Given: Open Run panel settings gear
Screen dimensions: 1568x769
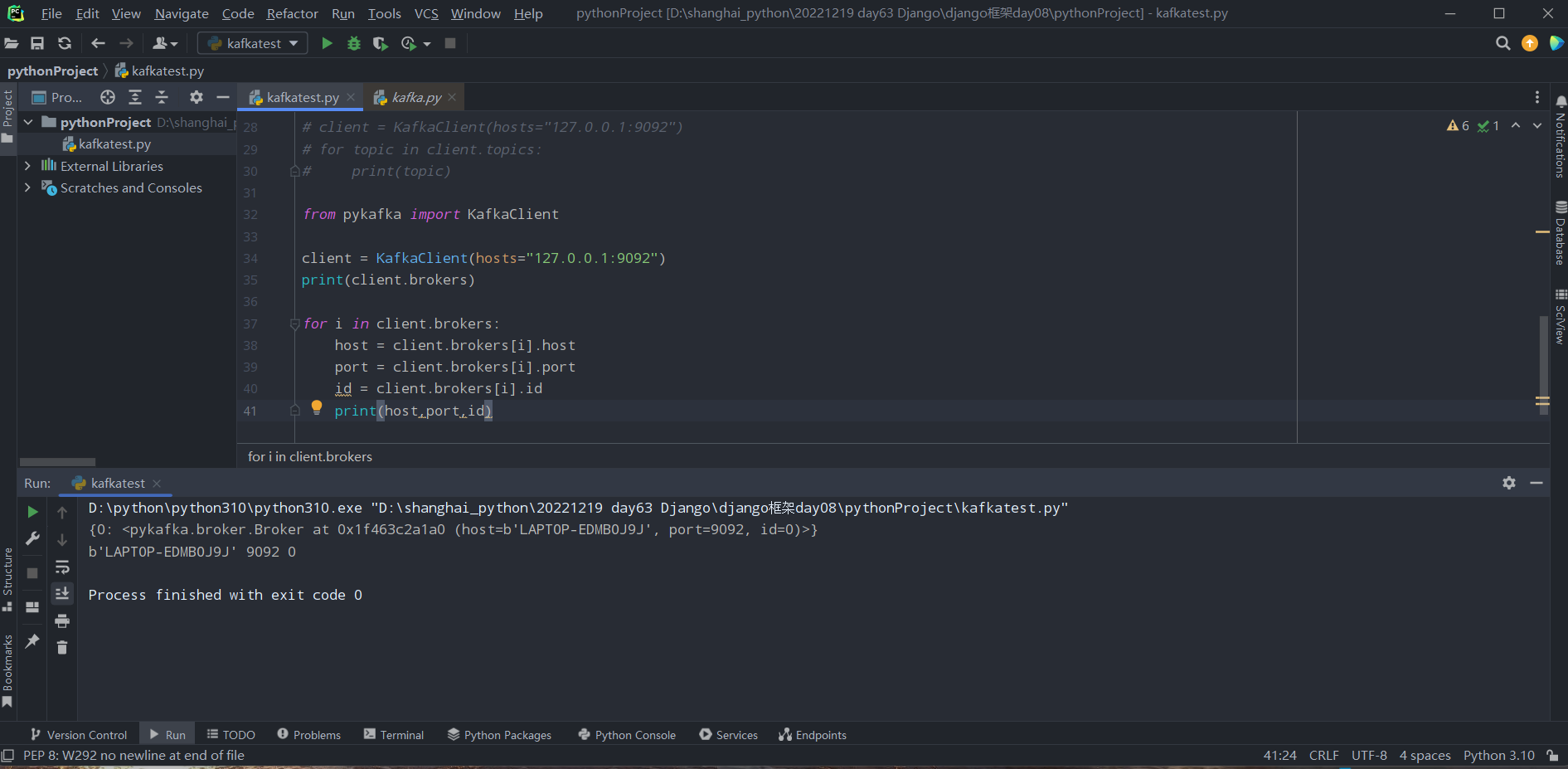Looking at the screenshot, I should pos(1509,483).
